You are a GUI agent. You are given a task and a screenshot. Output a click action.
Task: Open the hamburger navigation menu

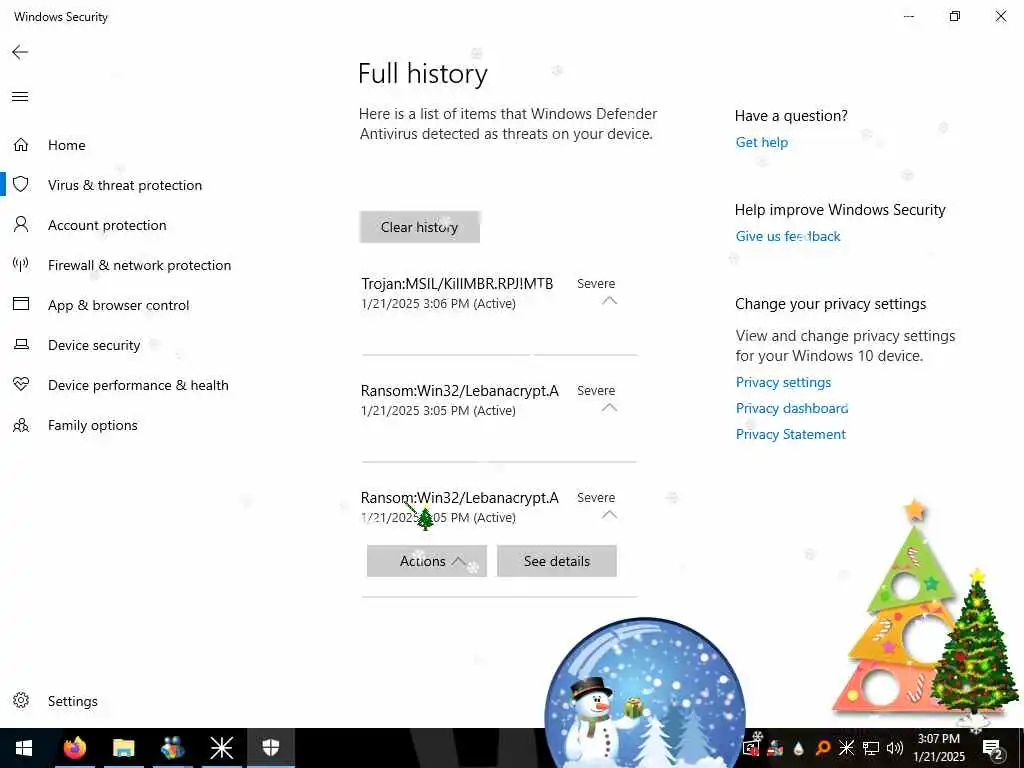click(x=20, y=97)
